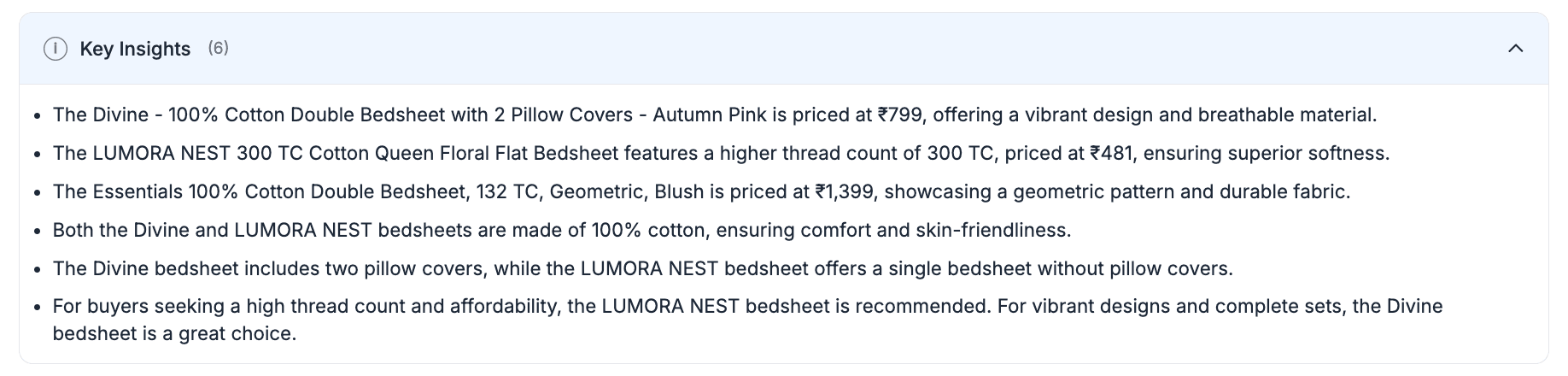Click the bullet dot before "For buyers seeking"
This screenshot has height=376, width=1568.
37,307
